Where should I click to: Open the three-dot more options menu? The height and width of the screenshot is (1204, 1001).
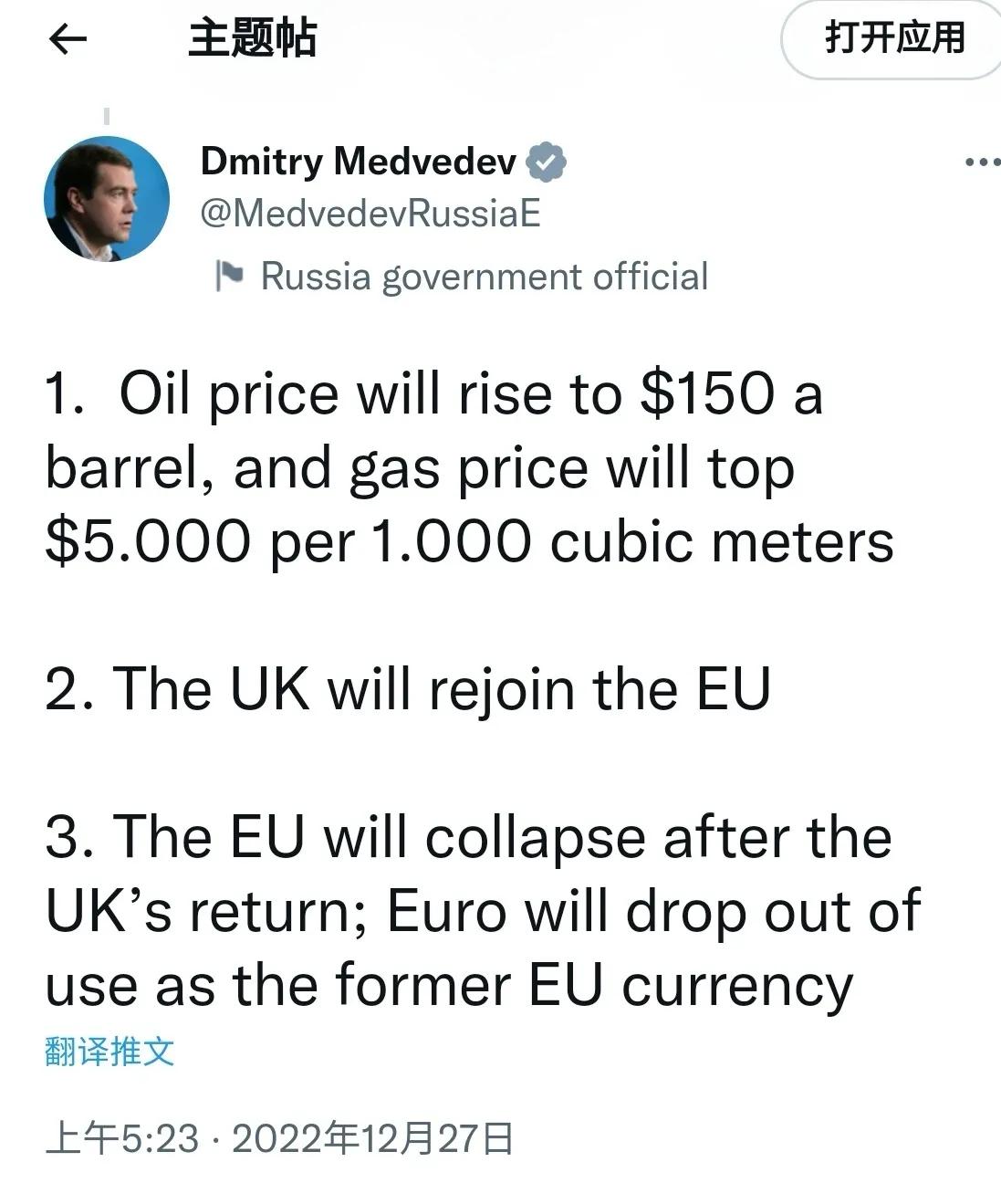tap(982, 162)
